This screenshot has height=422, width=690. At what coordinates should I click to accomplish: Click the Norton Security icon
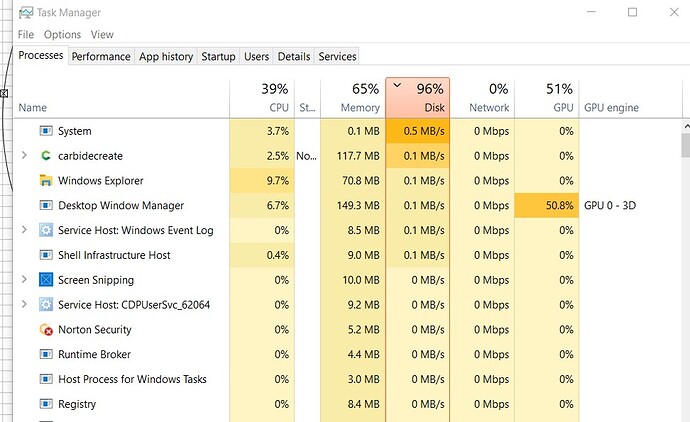[x=46, y=330]
